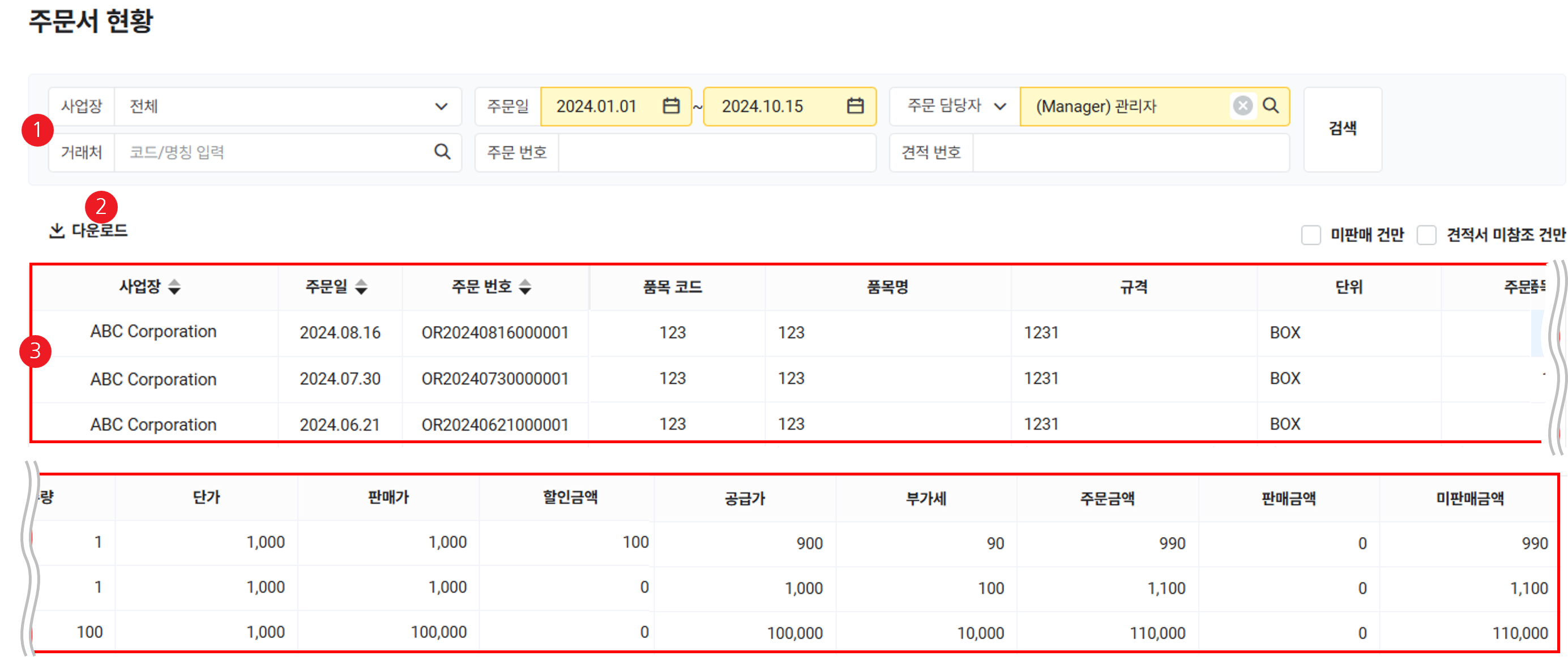
Task: Sort table by 주문일 column arrows
Action: (362, 286)
